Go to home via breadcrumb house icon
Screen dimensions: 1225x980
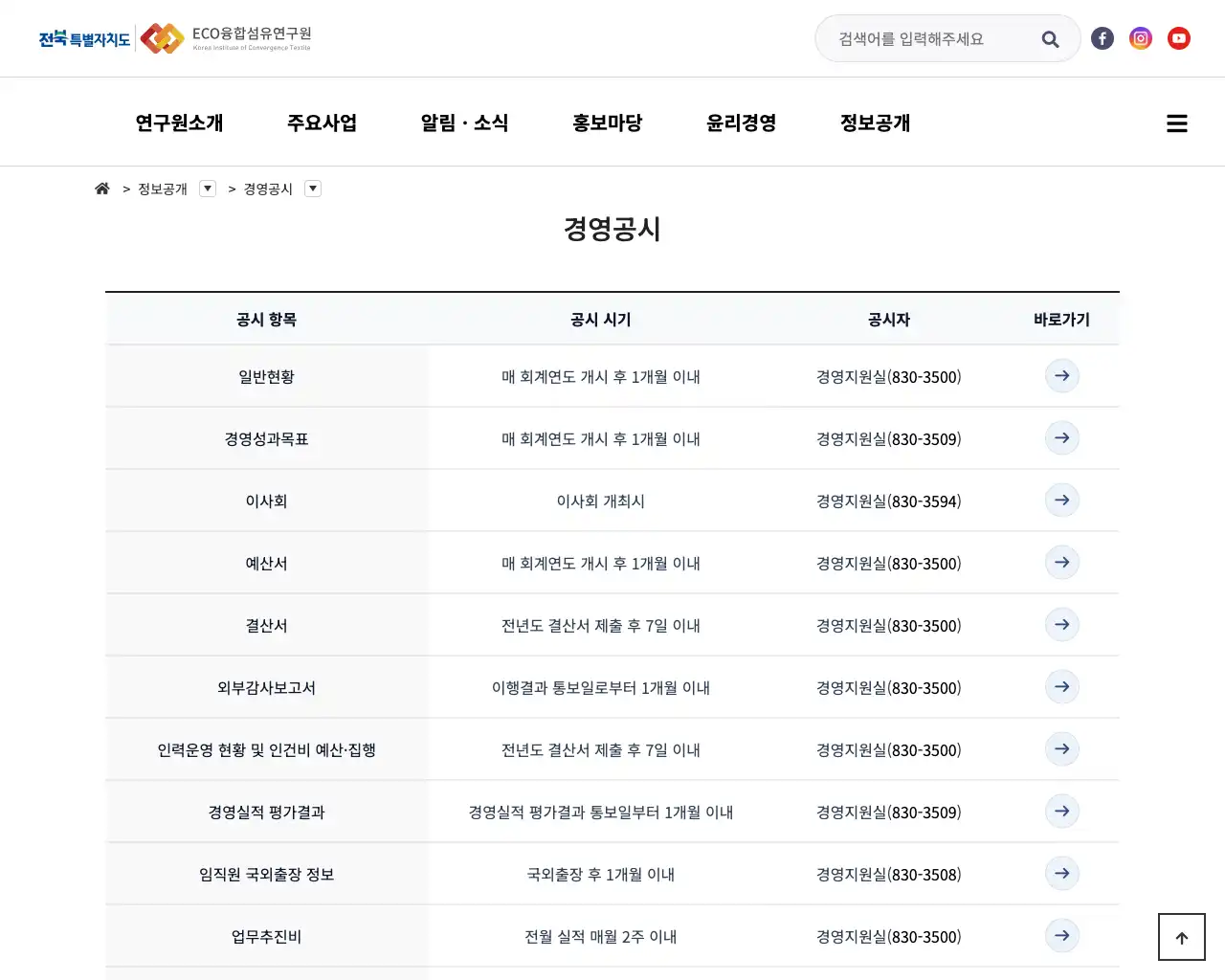pyautogui.click(x=102, y=189)
